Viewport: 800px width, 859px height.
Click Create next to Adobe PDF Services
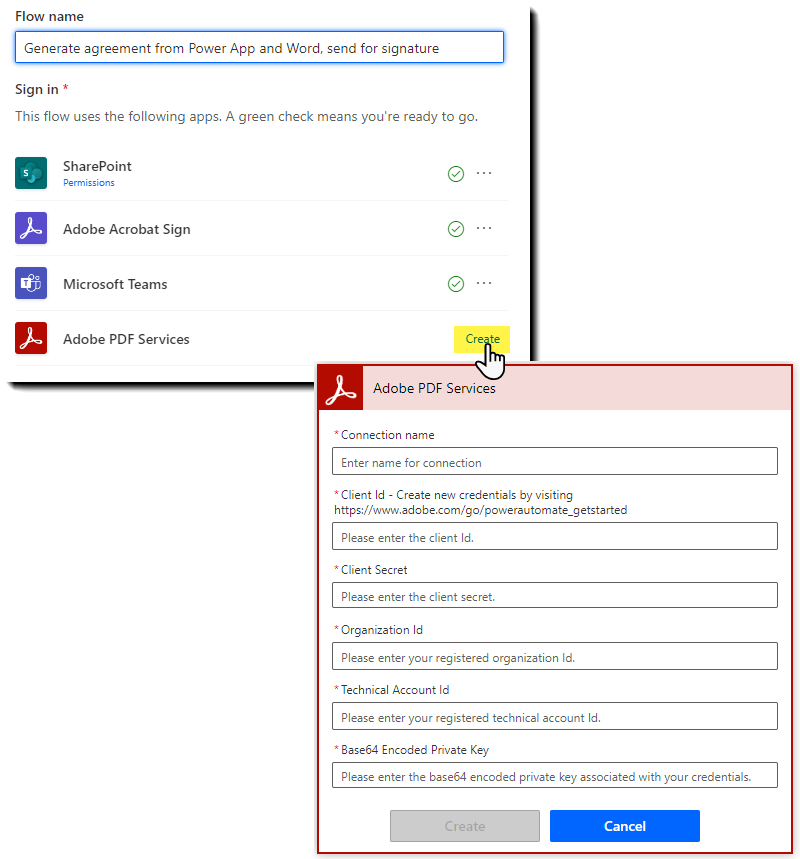coord(481,339)
